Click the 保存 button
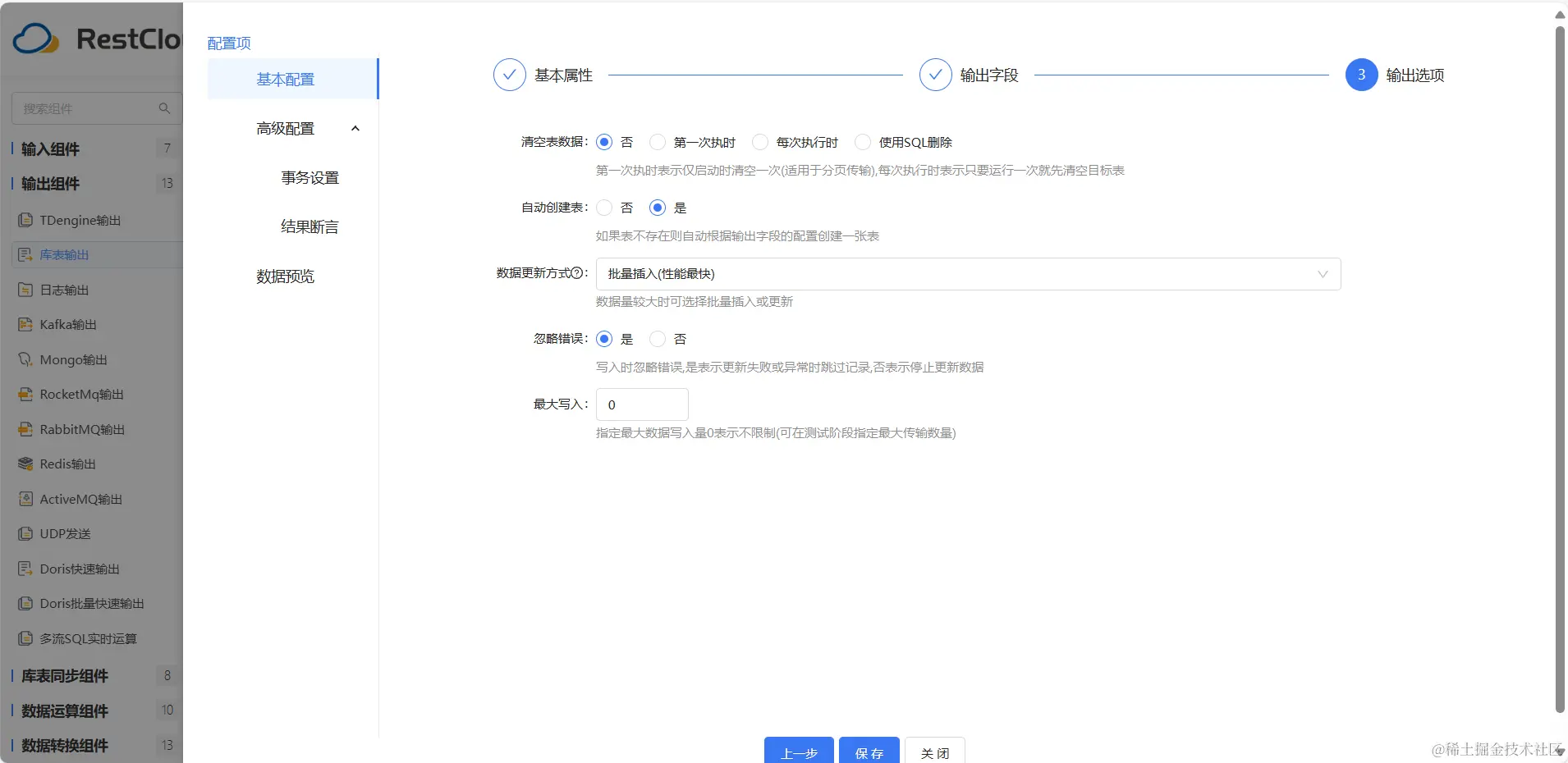The width and height of the screenshot is (1568, 763). pos(869,751)
